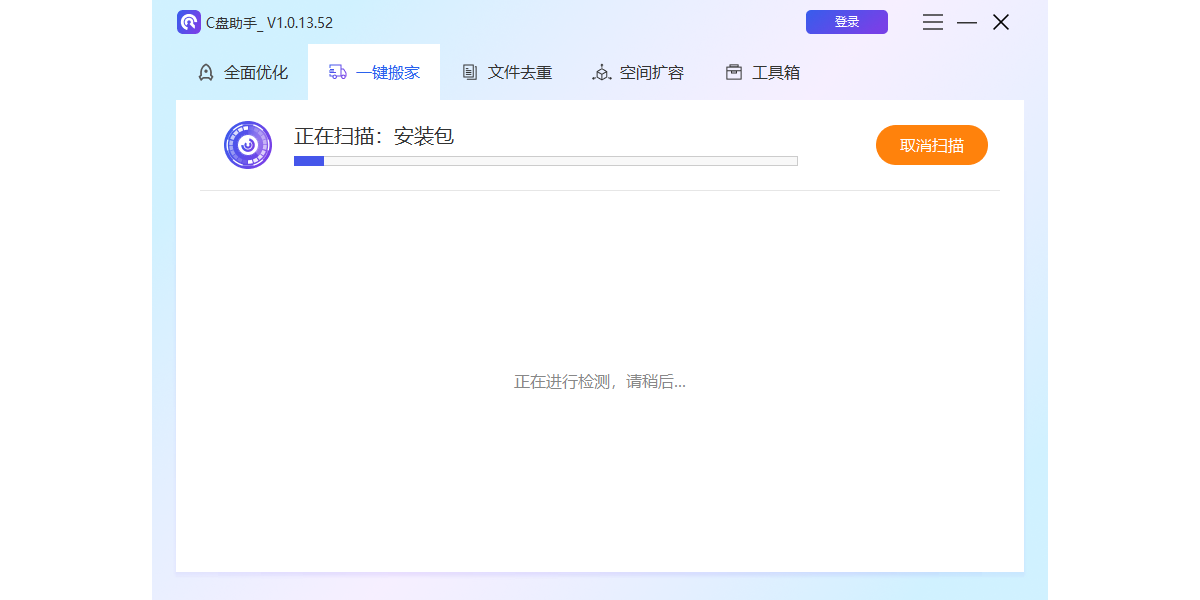Click the truck icon for 一键搬家
Viewport: 1200px width, 600px height.
pos(338,72)
